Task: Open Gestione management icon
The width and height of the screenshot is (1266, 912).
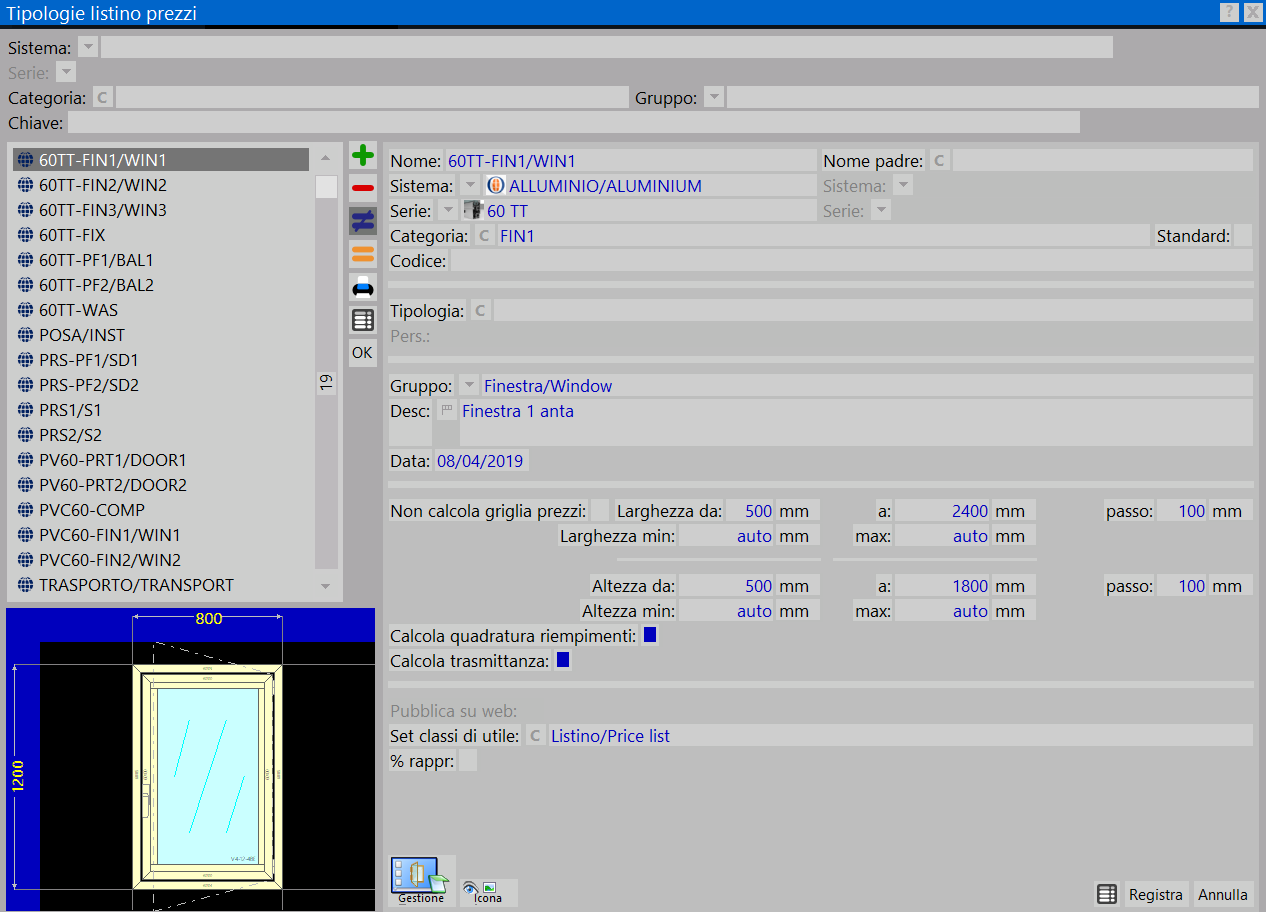Action: [x=421, y=881]
